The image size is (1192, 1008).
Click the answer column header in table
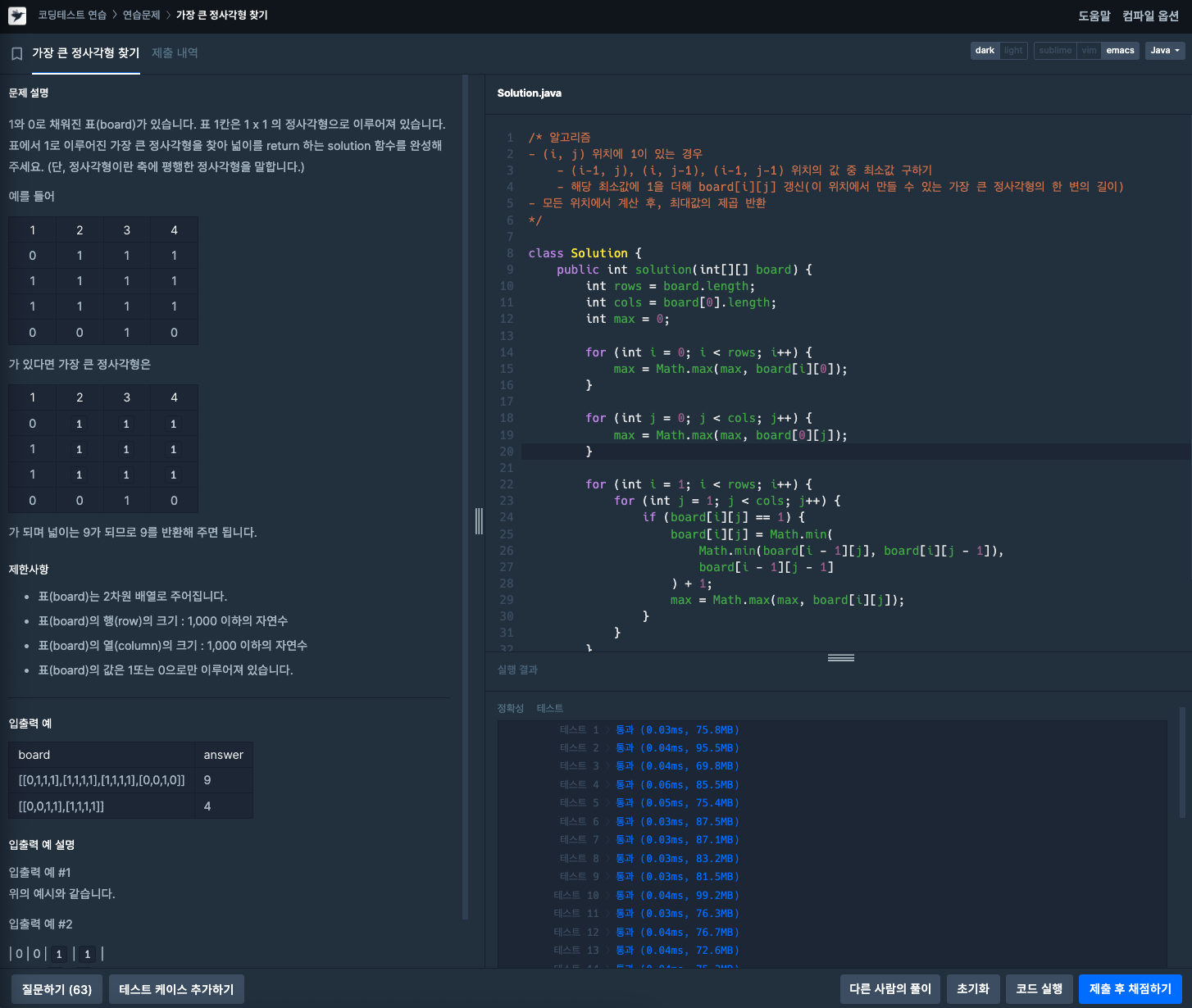tap(224, 755)
